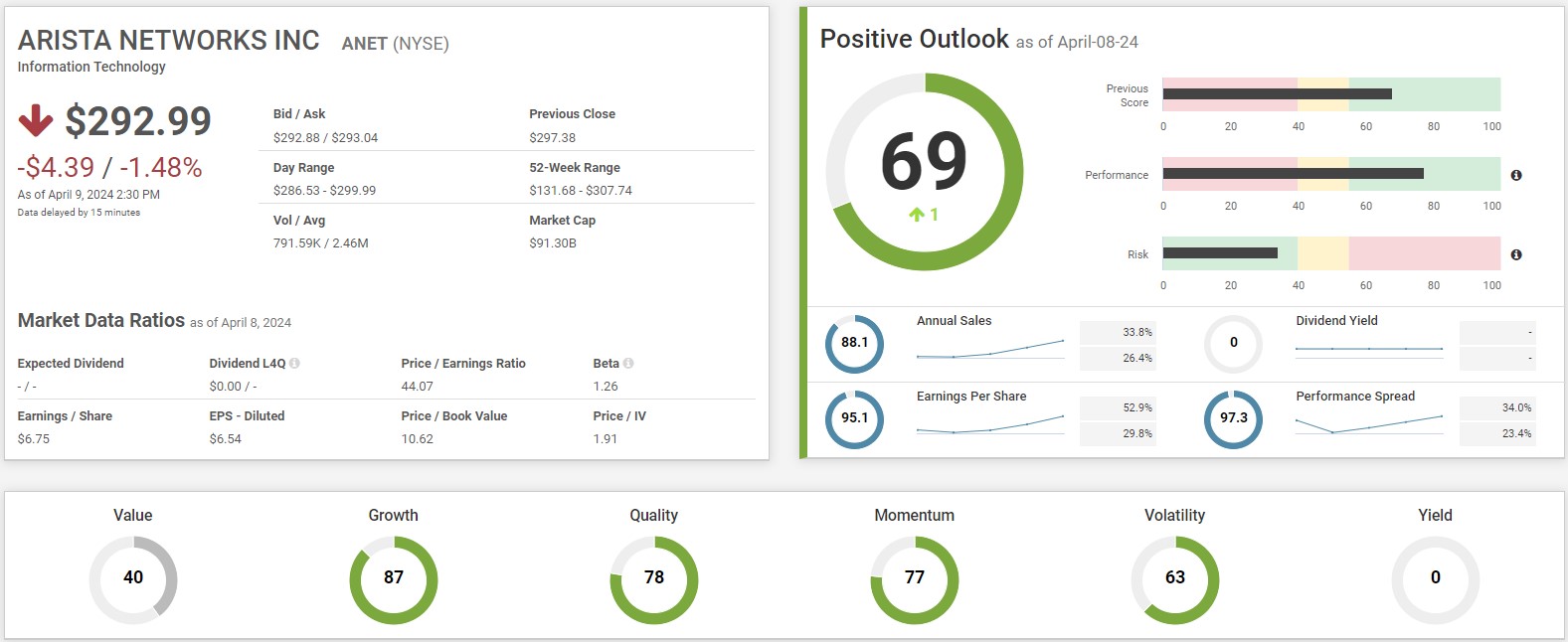The image size is (1568, 642).
Task: Click the Earnings Per Share 95.1 circle
Action: point(854,419)
